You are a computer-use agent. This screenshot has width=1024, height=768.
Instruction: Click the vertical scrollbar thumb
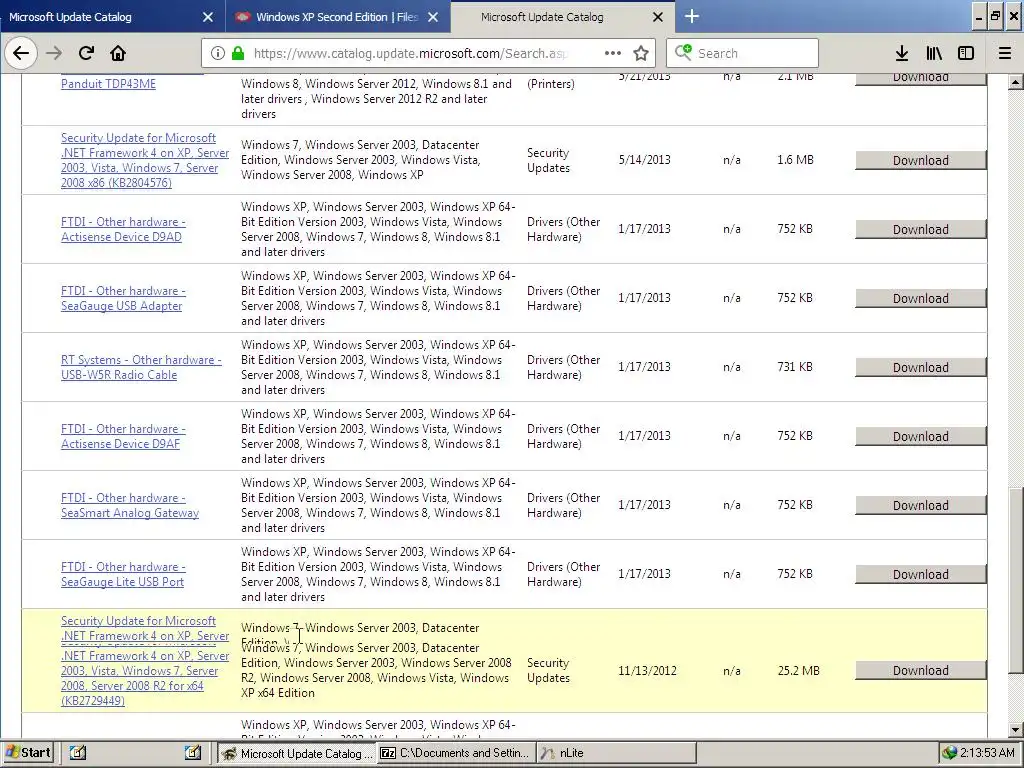click(x=1016, y=581)
